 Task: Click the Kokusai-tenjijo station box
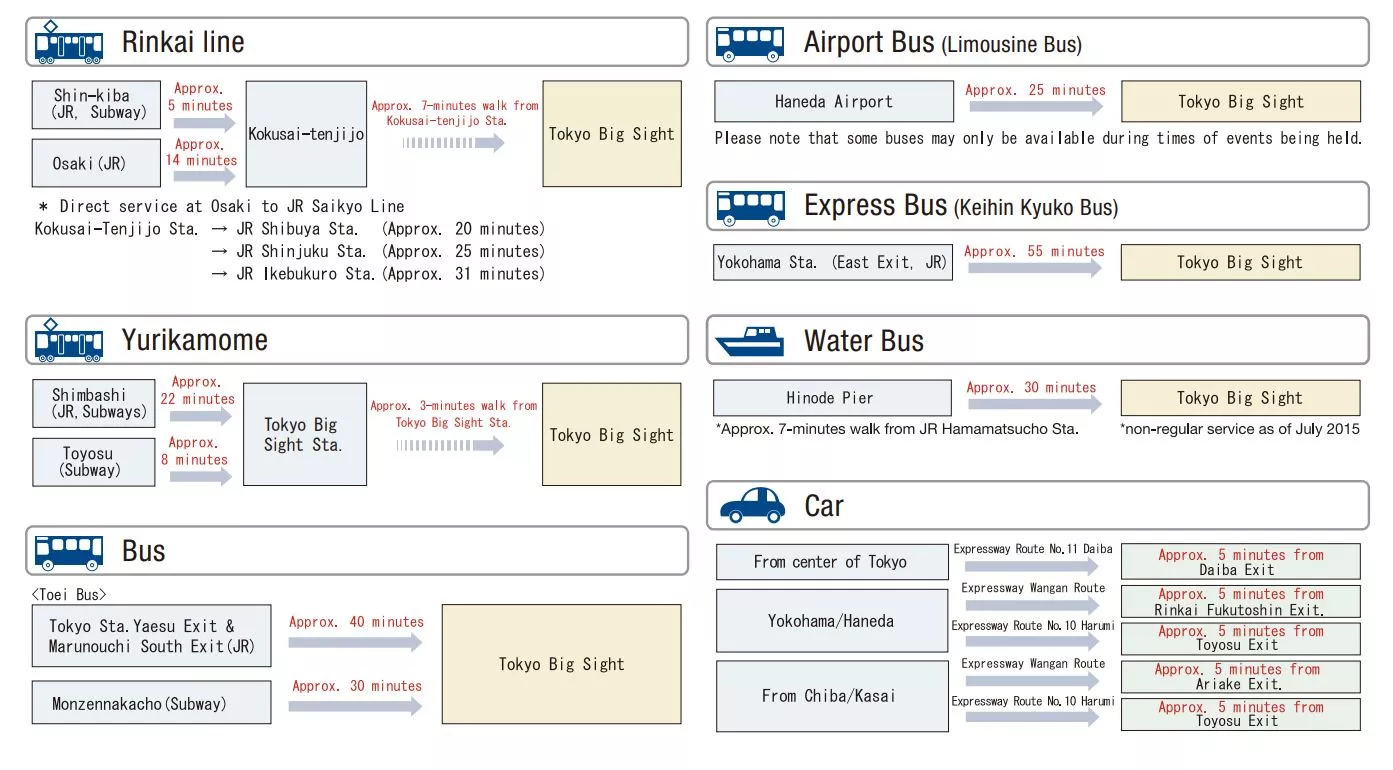click(x=306, y=134)
